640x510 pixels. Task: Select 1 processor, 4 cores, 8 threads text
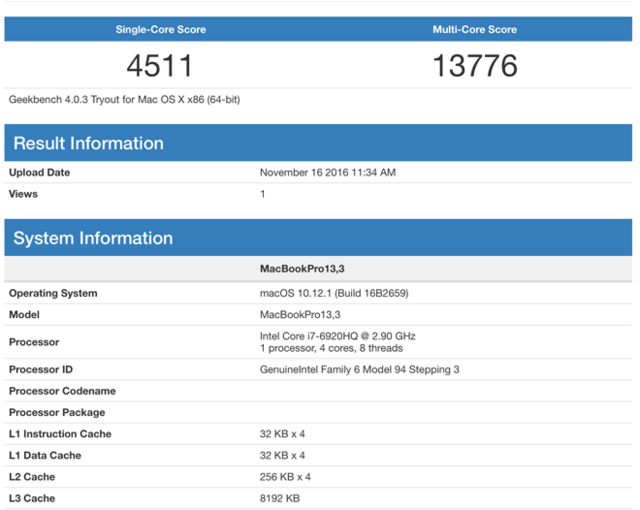pos(331,348)
